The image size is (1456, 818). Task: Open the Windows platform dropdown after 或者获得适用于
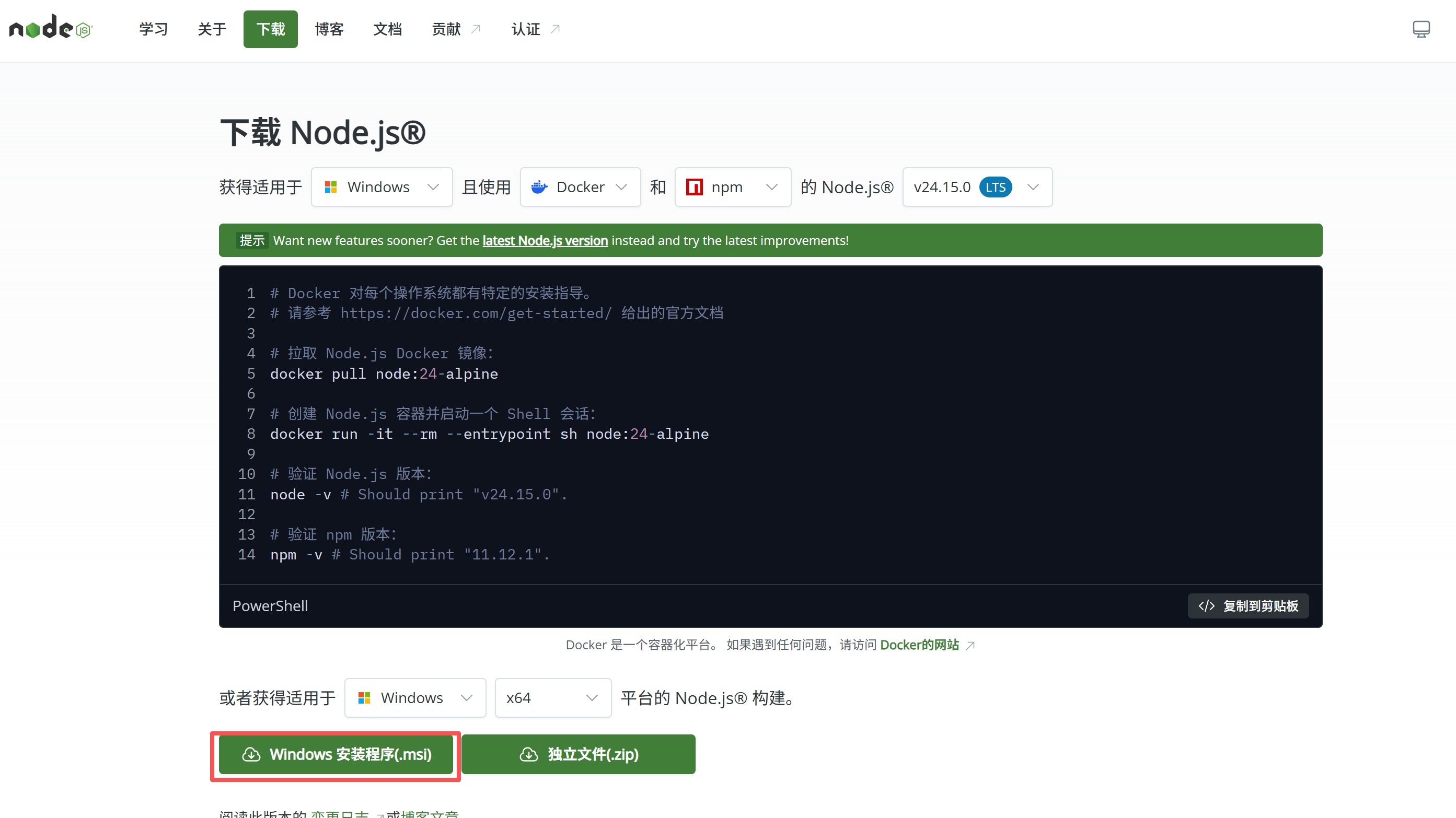point(415,698)
